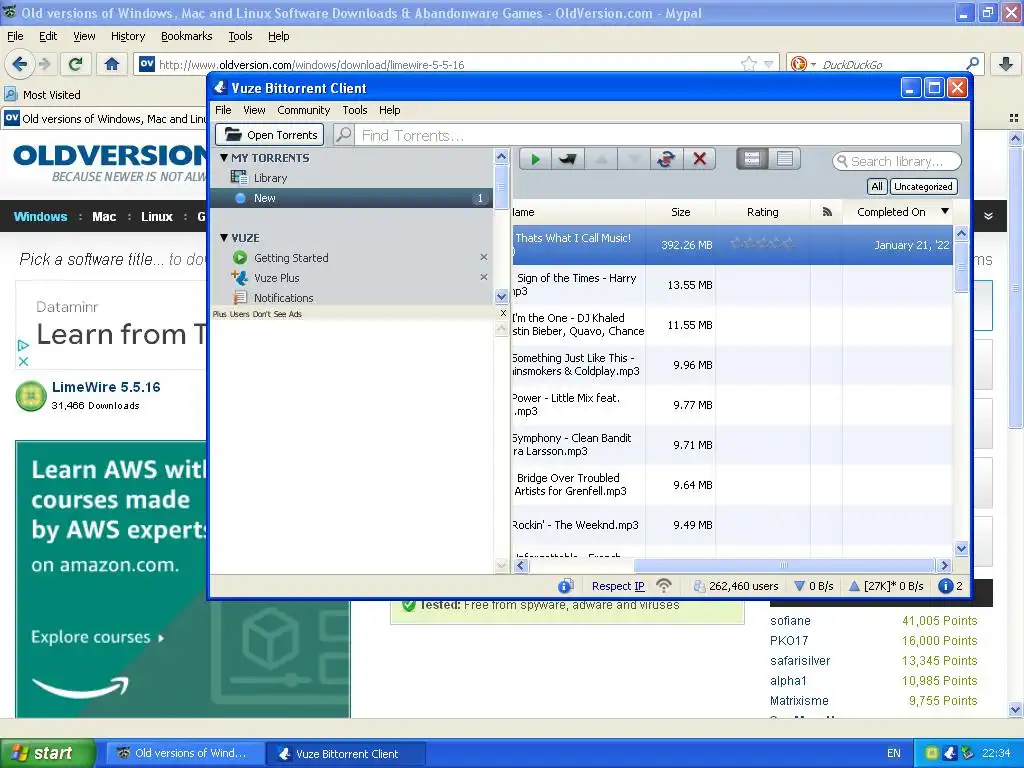Close the Plus Users ad panel
The image size is (1024, 768).
(x=503, y=313)
